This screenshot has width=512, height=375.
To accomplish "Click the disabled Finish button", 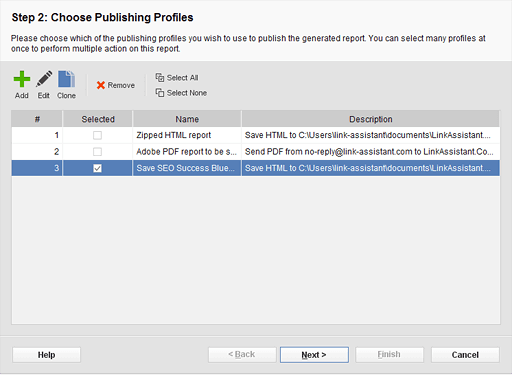I will pos(389,355).
